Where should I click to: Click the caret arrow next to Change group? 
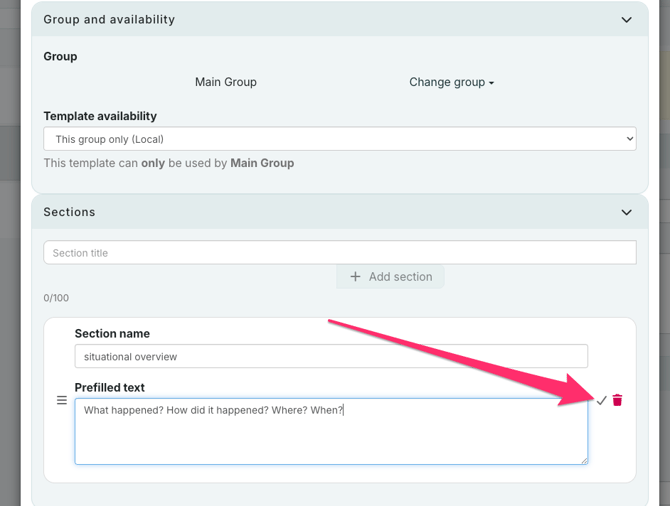click(x=491, y=83)
